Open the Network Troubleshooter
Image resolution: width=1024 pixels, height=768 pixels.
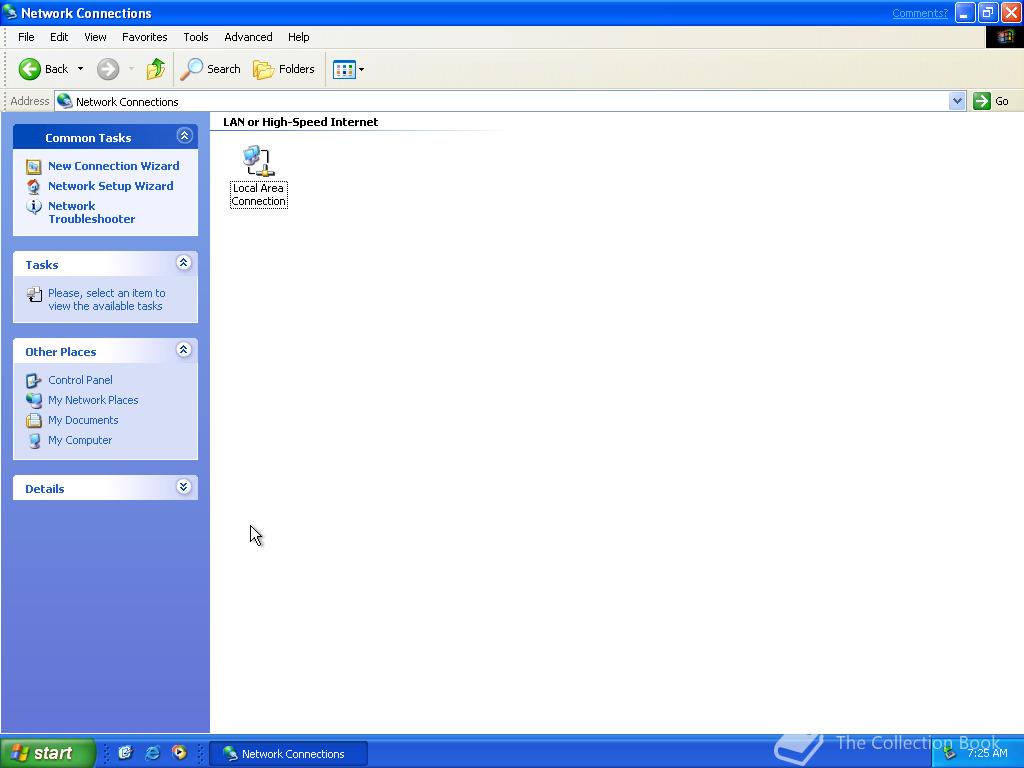point(91,212)
